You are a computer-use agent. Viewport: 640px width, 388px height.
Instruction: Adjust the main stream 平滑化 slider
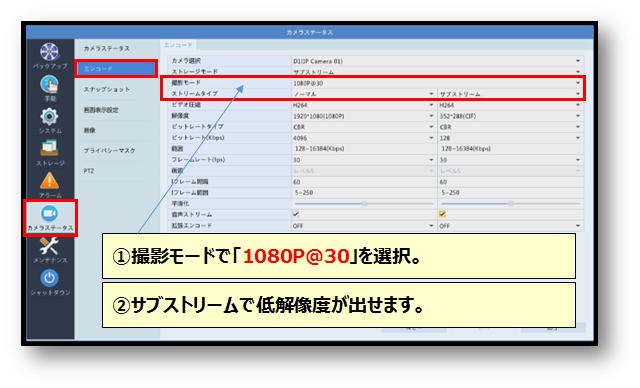coord(364,203)
